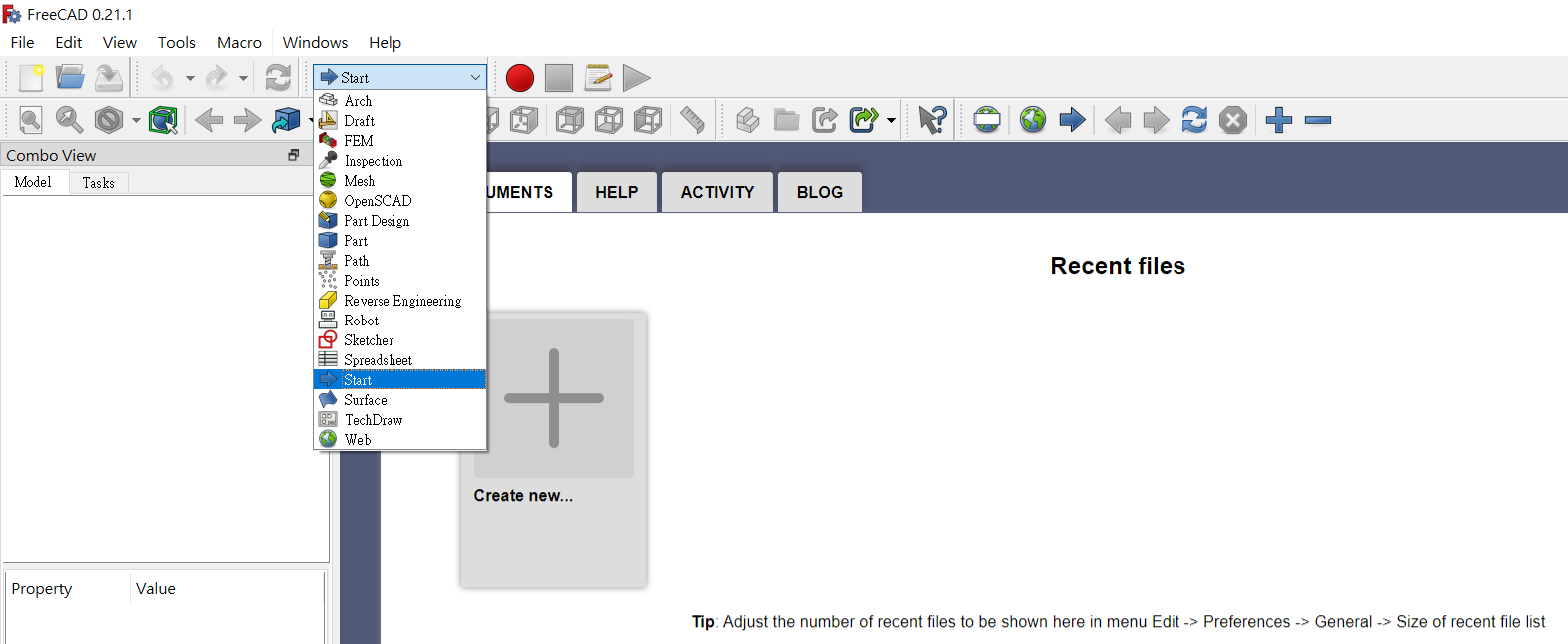Open the Macro menu
Viewport: 1568px width, 644px height.
(239, 42)
